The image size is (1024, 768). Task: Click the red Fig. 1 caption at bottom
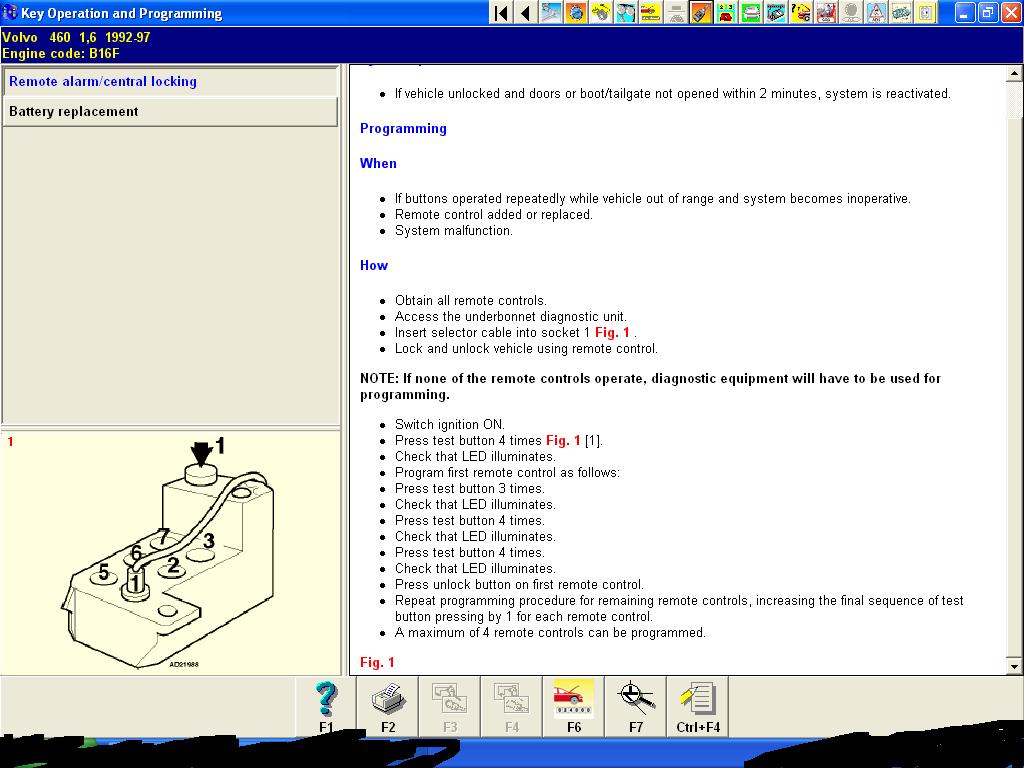[377, 662]
